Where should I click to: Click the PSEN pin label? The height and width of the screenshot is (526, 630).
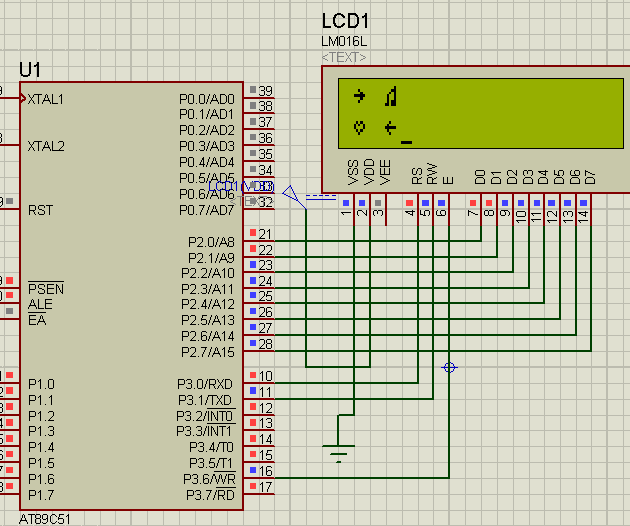46,289
